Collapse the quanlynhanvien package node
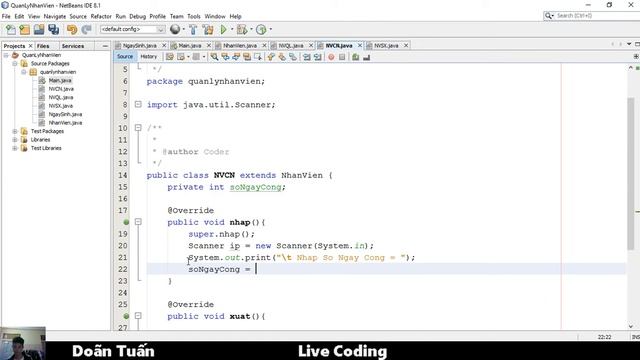Viewport: 640px width, 360px height. tap(24, 72)
